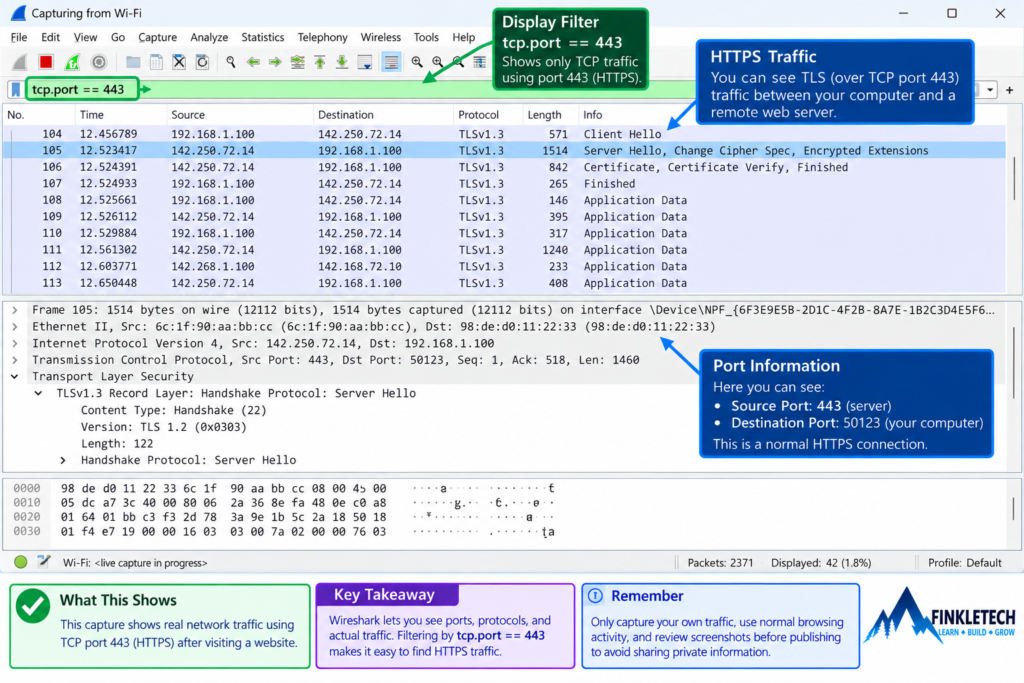Viewport: 1024px width, 683px height.
Task: Open capture options gear icon
Action: 99,62
